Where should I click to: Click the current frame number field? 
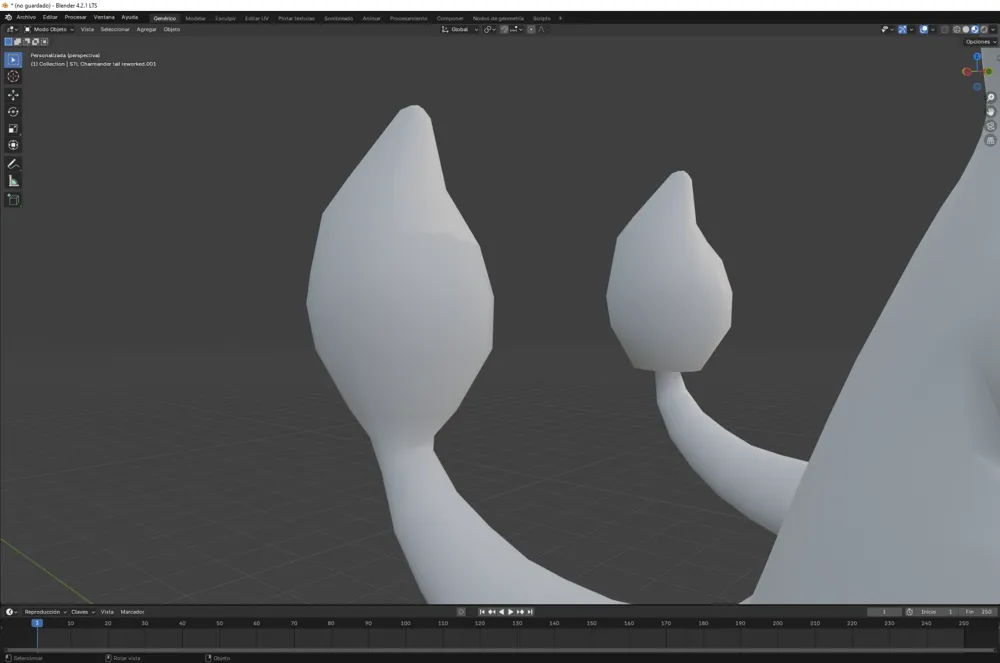click(884, 611)
